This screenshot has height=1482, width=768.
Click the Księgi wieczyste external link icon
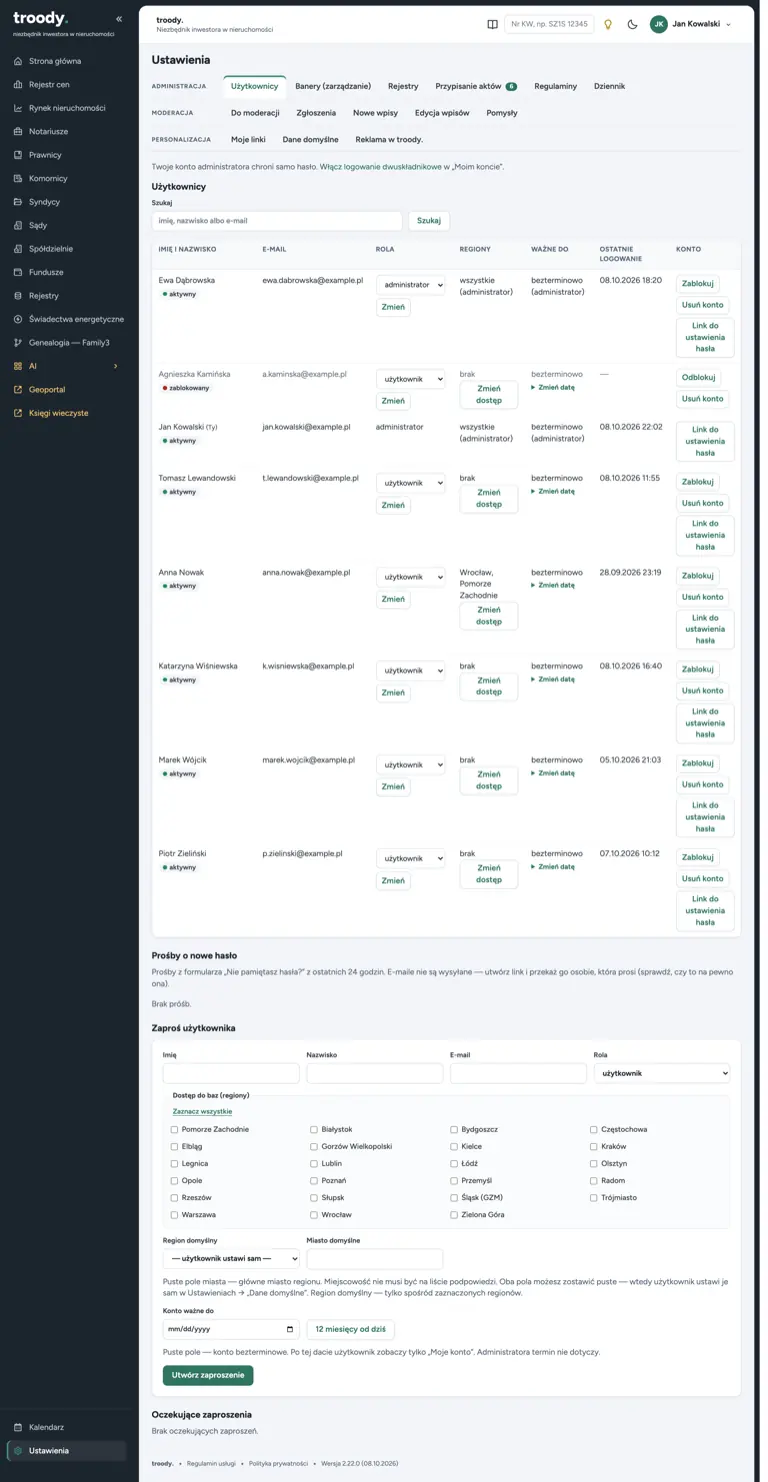[x=18, y=413]
